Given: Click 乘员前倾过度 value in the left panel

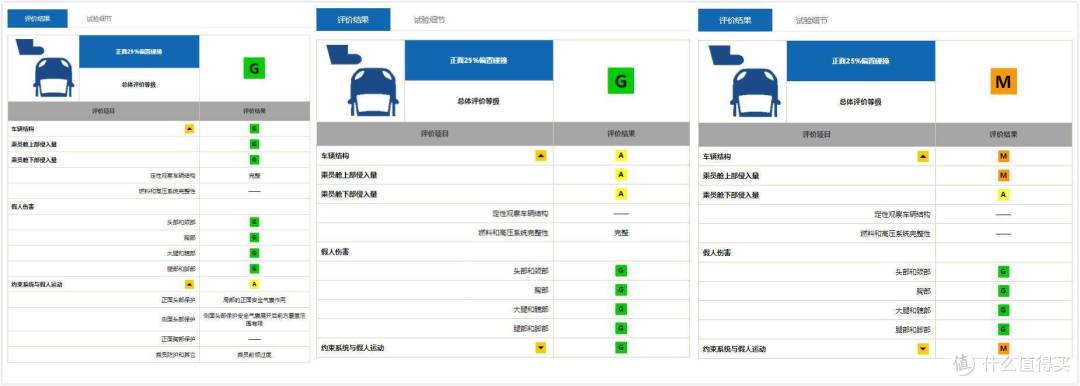Looking at the screenshot, I should coord(254,355).
